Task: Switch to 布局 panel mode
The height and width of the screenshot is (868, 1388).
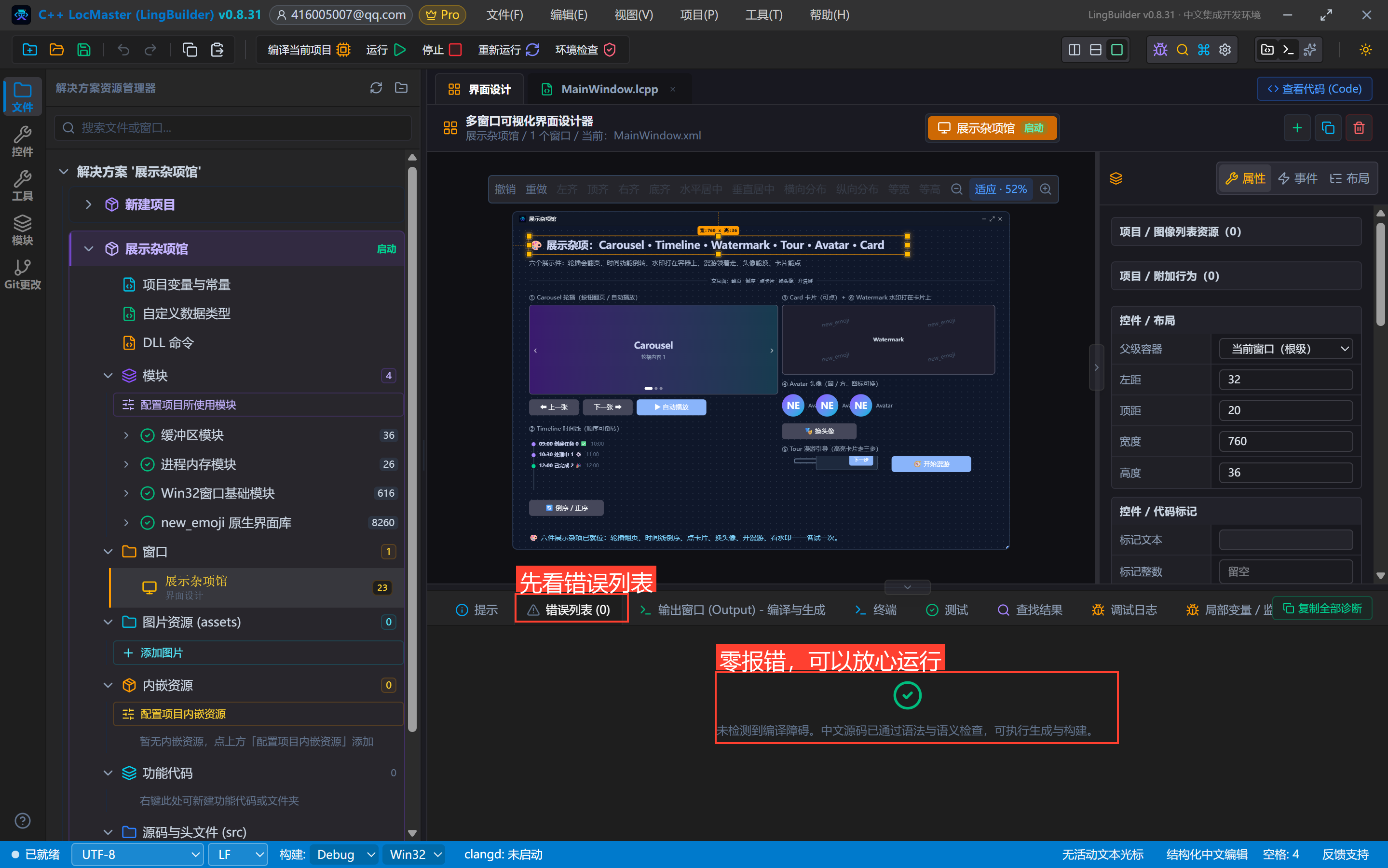Action: [x=1349, y=178]
